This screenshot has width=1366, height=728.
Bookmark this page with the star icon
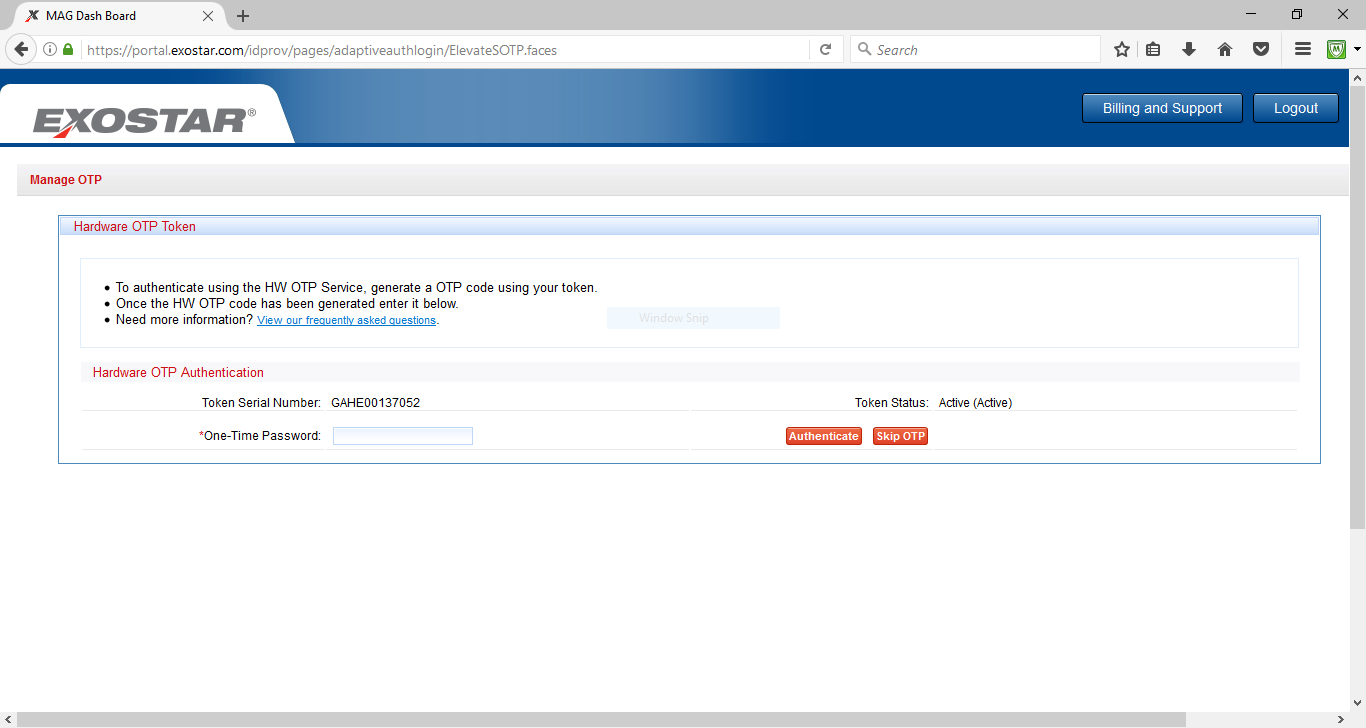point(1122,50)
